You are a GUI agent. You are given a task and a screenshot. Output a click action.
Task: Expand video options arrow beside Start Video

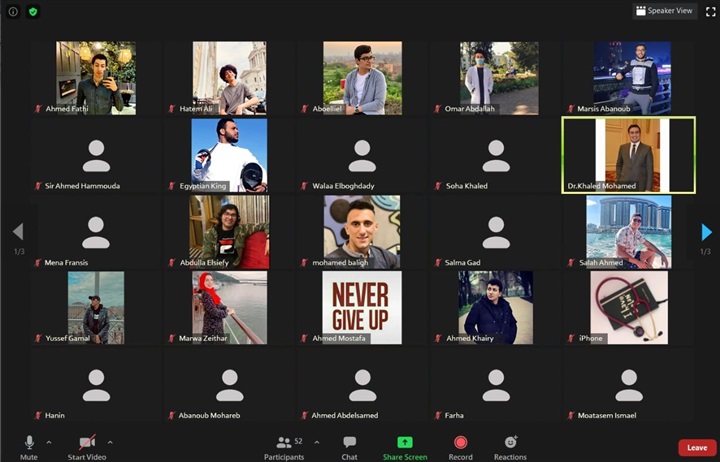110,441
